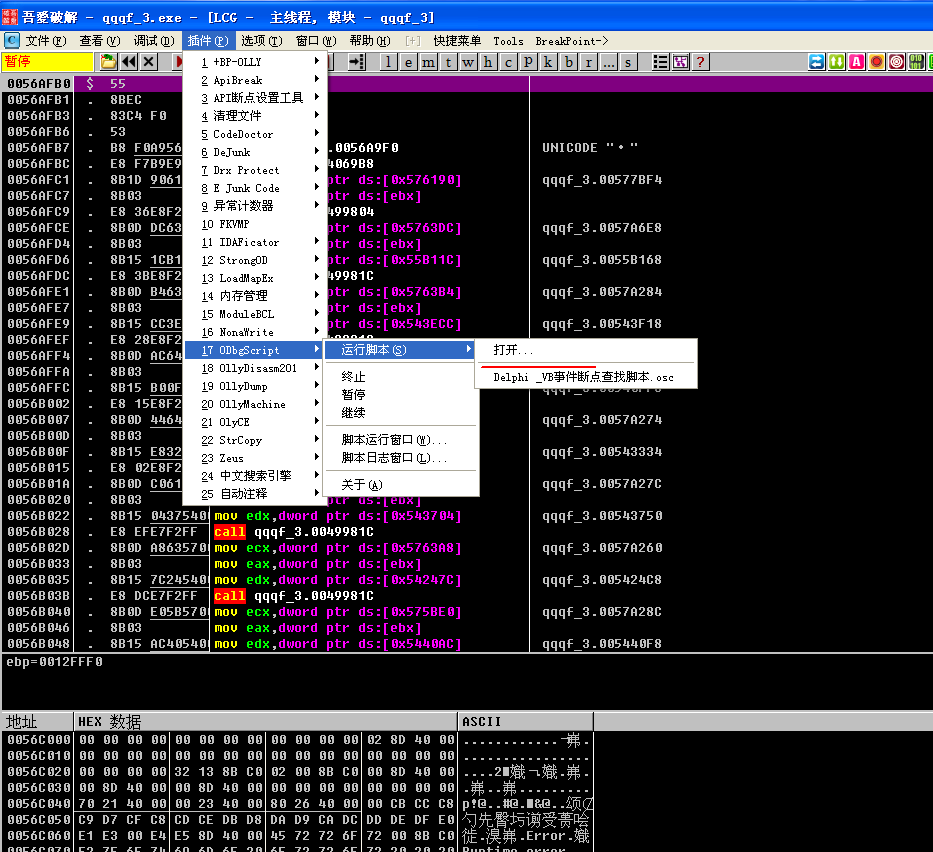Choose 打开... to open a script
Viewport: 933px width, 852px height.
pyautogui.click(x=586, y=350)
